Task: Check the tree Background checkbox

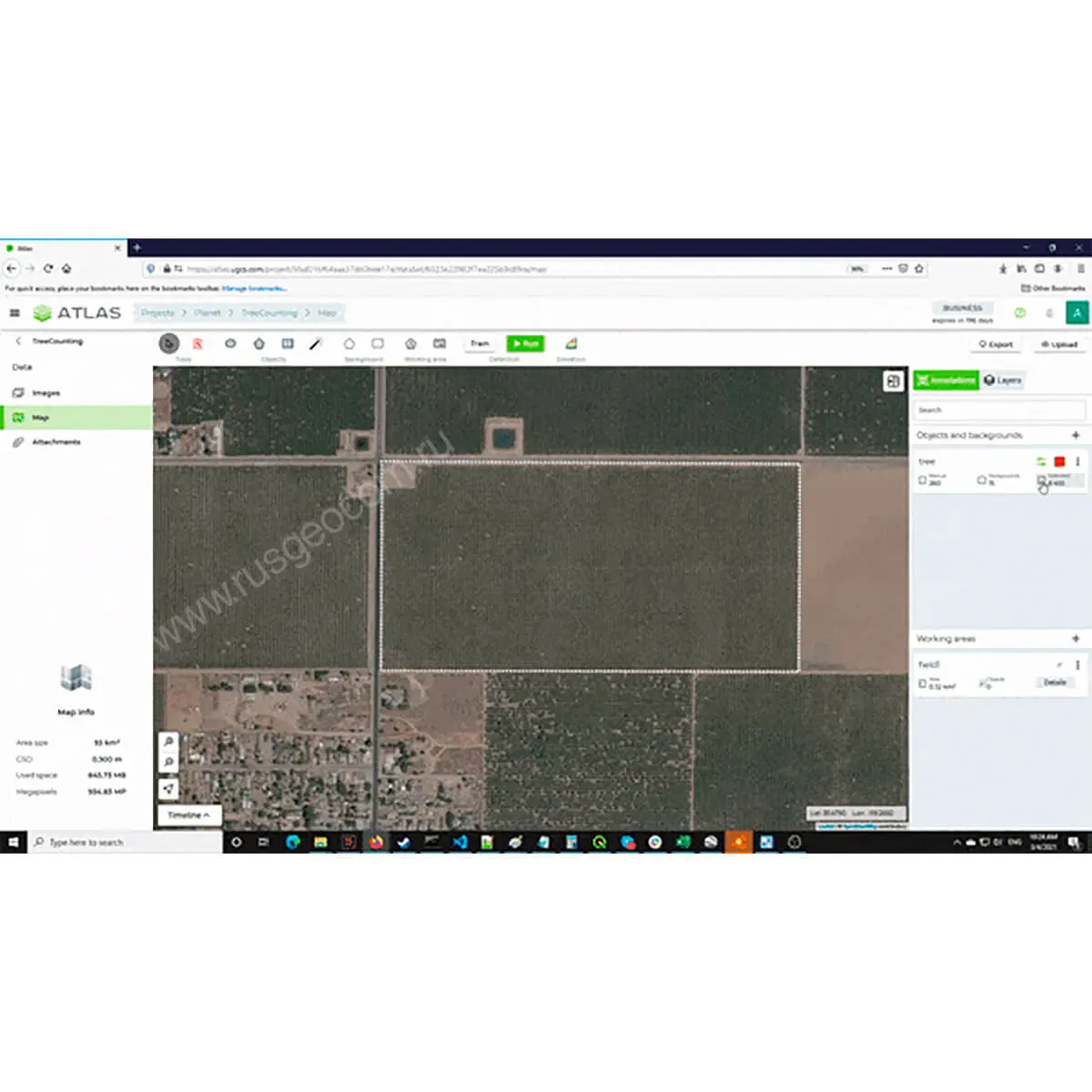Action: (981, 480)
